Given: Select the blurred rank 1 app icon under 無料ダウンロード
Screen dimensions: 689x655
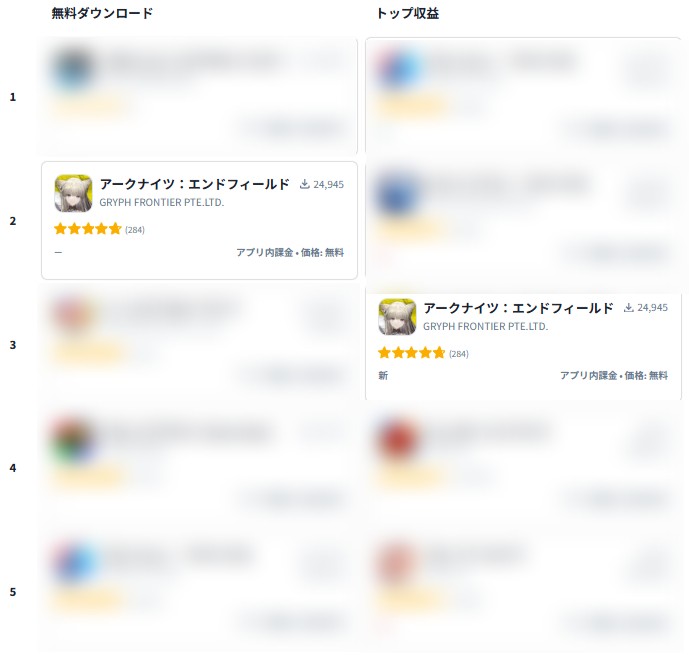Looking at the screenshot, I should point(73,69).
